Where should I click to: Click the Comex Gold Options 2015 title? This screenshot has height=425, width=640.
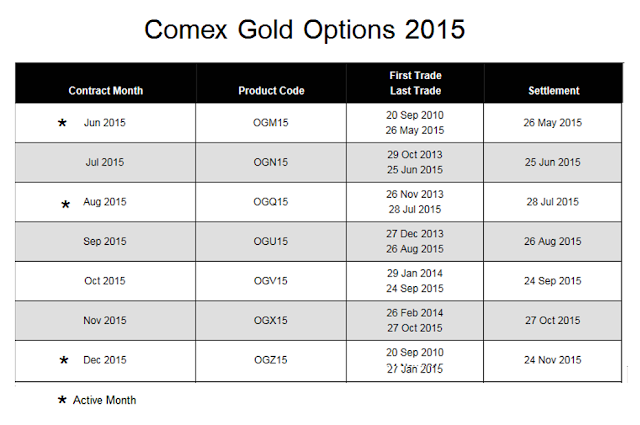[305, 29]
